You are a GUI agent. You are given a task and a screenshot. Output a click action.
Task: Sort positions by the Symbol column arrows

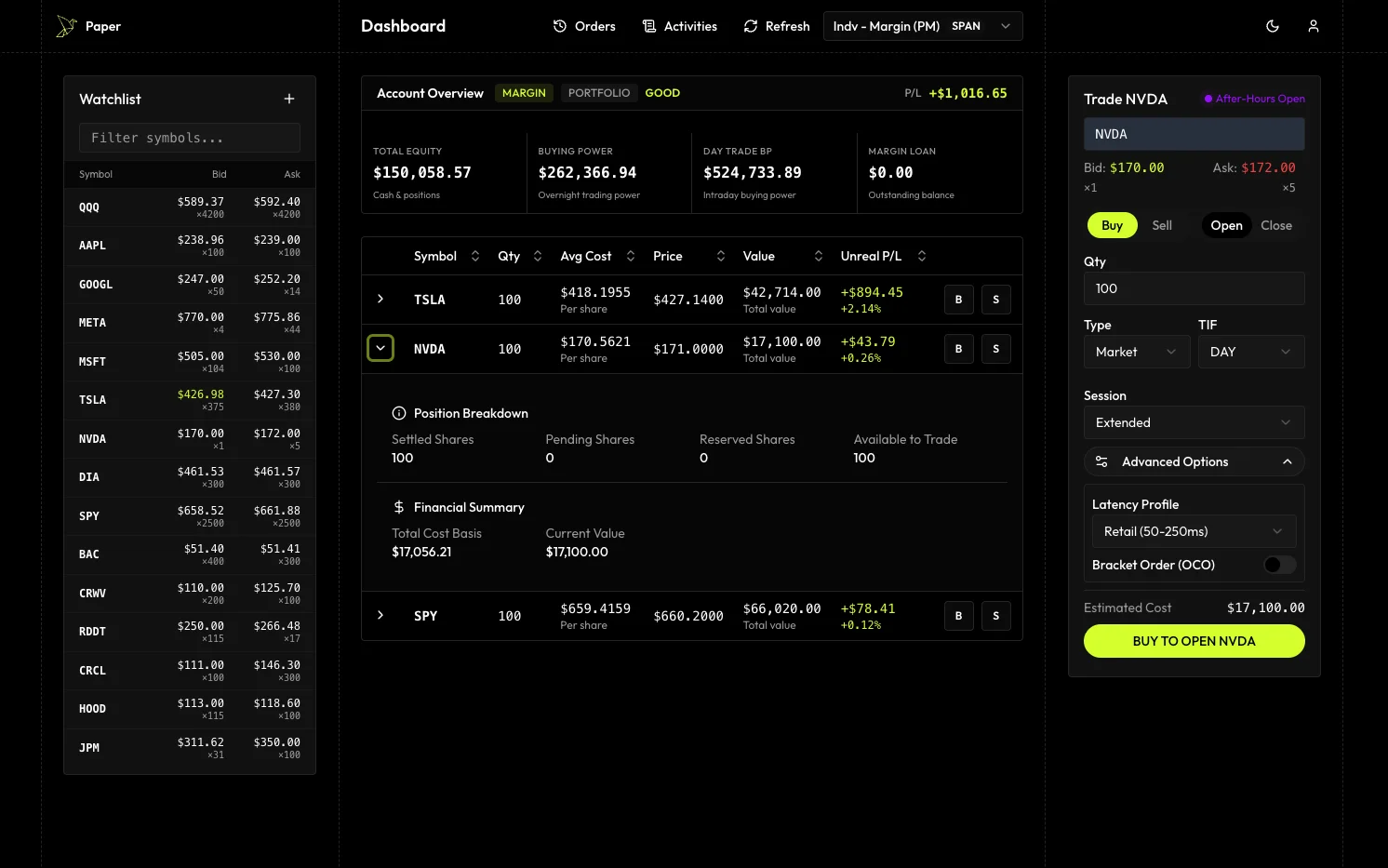(475, 256)
